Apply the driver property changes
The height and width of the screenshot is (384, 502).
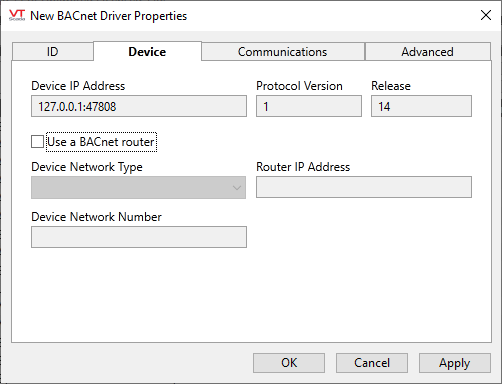coord(455,363)
